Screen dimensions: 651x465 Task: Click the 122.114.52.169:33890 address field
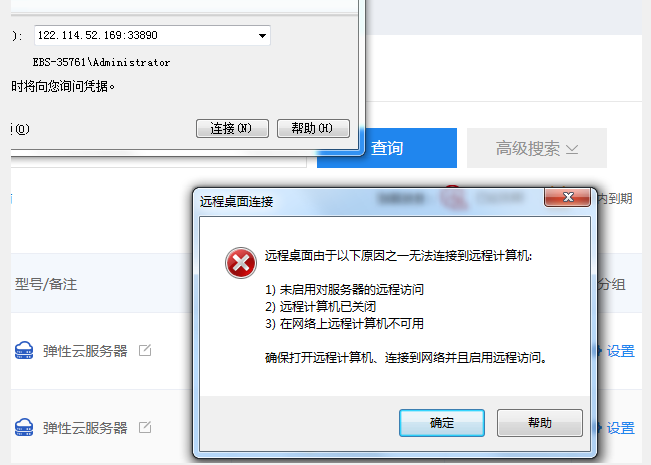click(152, 35)
